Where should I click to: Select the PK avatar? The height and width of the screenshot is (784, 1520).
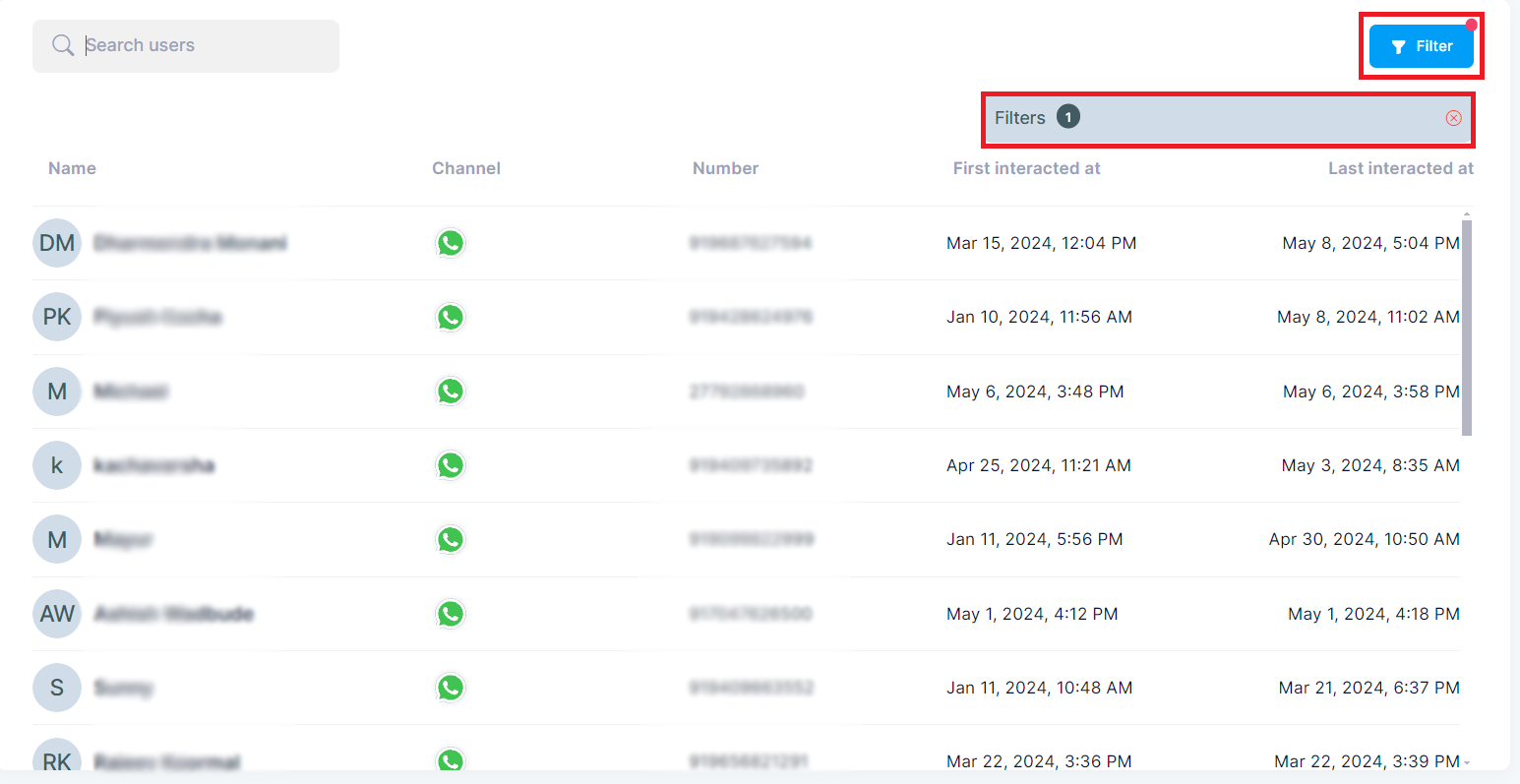point(57,317)
